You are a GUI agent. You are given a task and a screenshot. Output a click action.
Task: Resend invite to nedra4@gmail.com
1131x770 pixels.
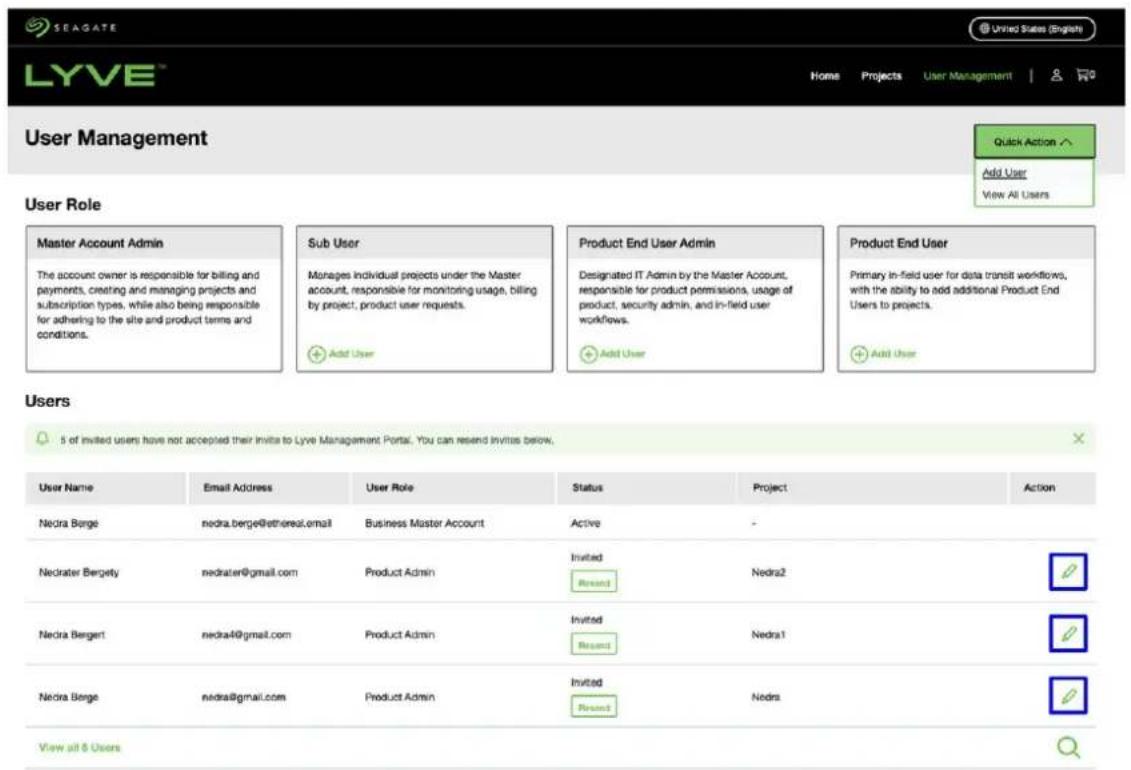point(594,645)
